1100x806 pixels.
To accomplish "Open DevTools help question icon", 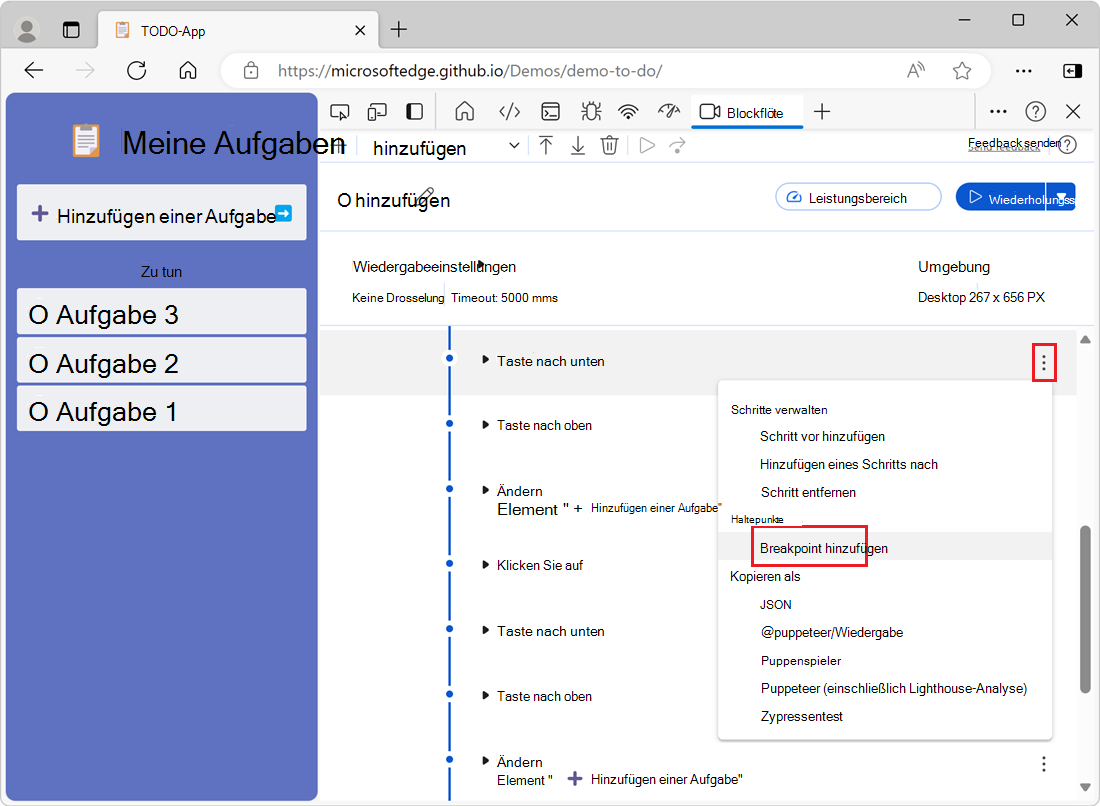I will click(1035, 112).
